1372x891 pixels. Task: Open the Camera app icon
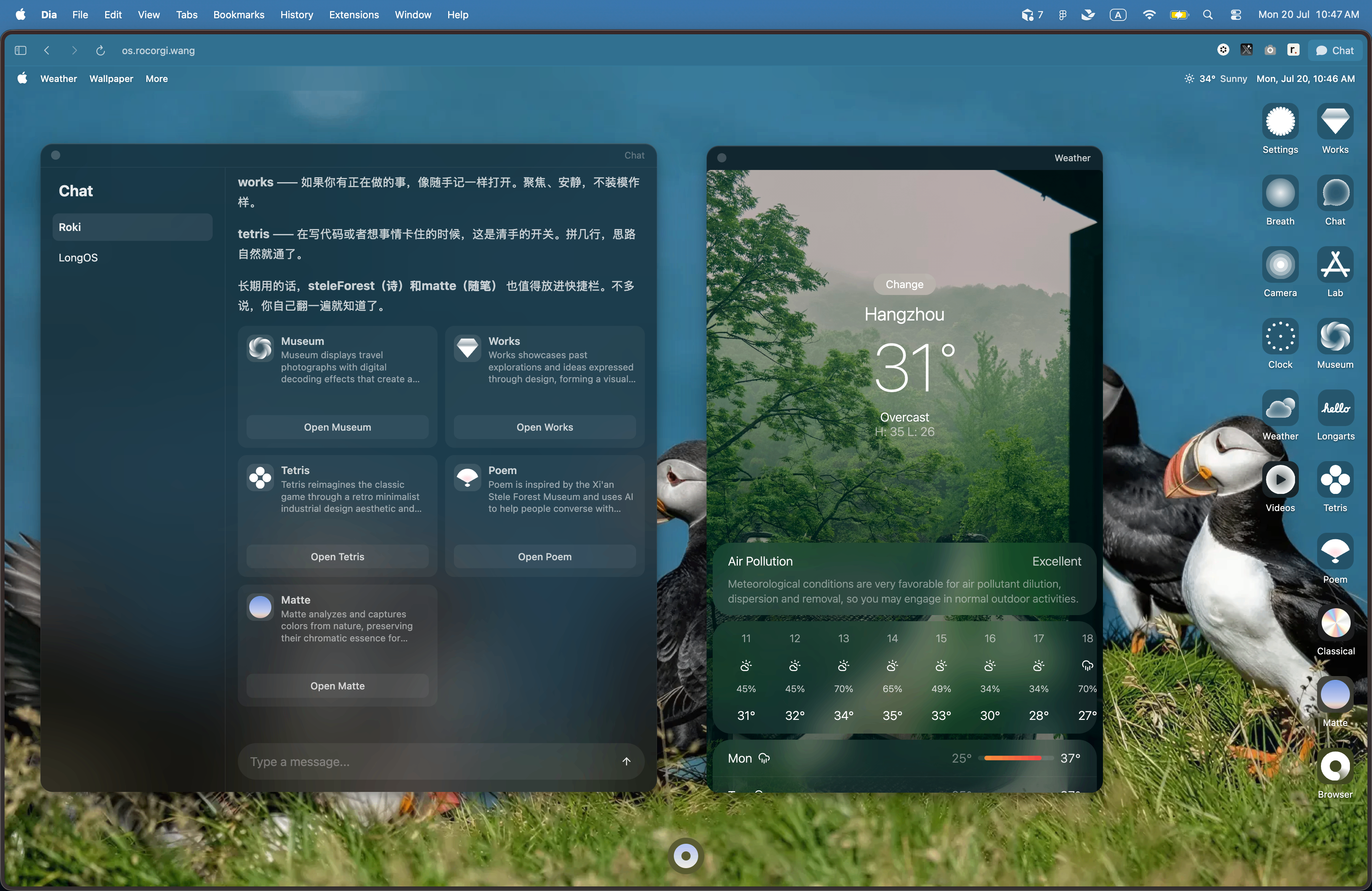(1280, 265)
